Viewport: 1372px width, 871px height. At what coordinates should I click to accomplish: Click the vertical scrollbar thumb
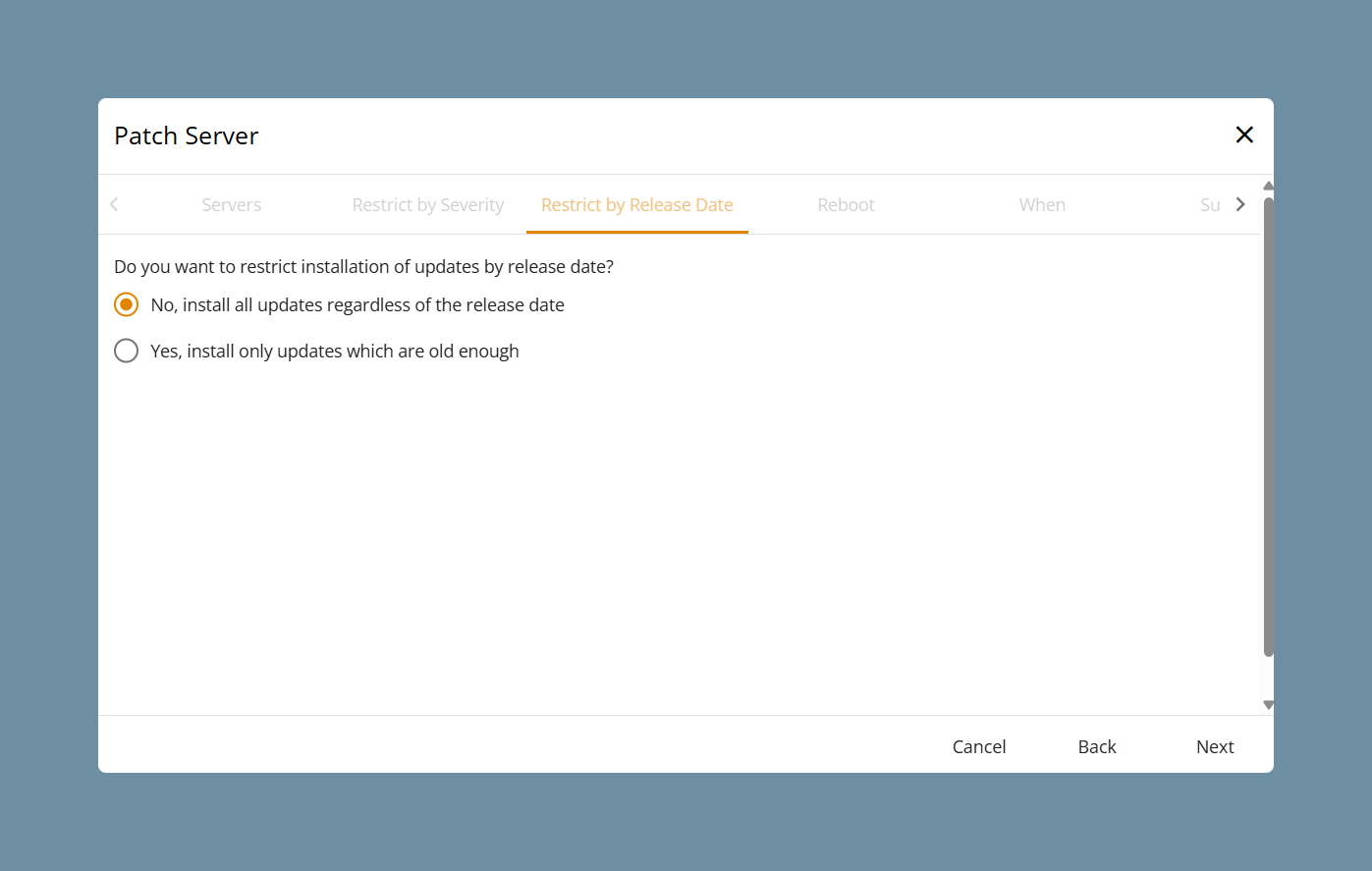(1268, 427)
